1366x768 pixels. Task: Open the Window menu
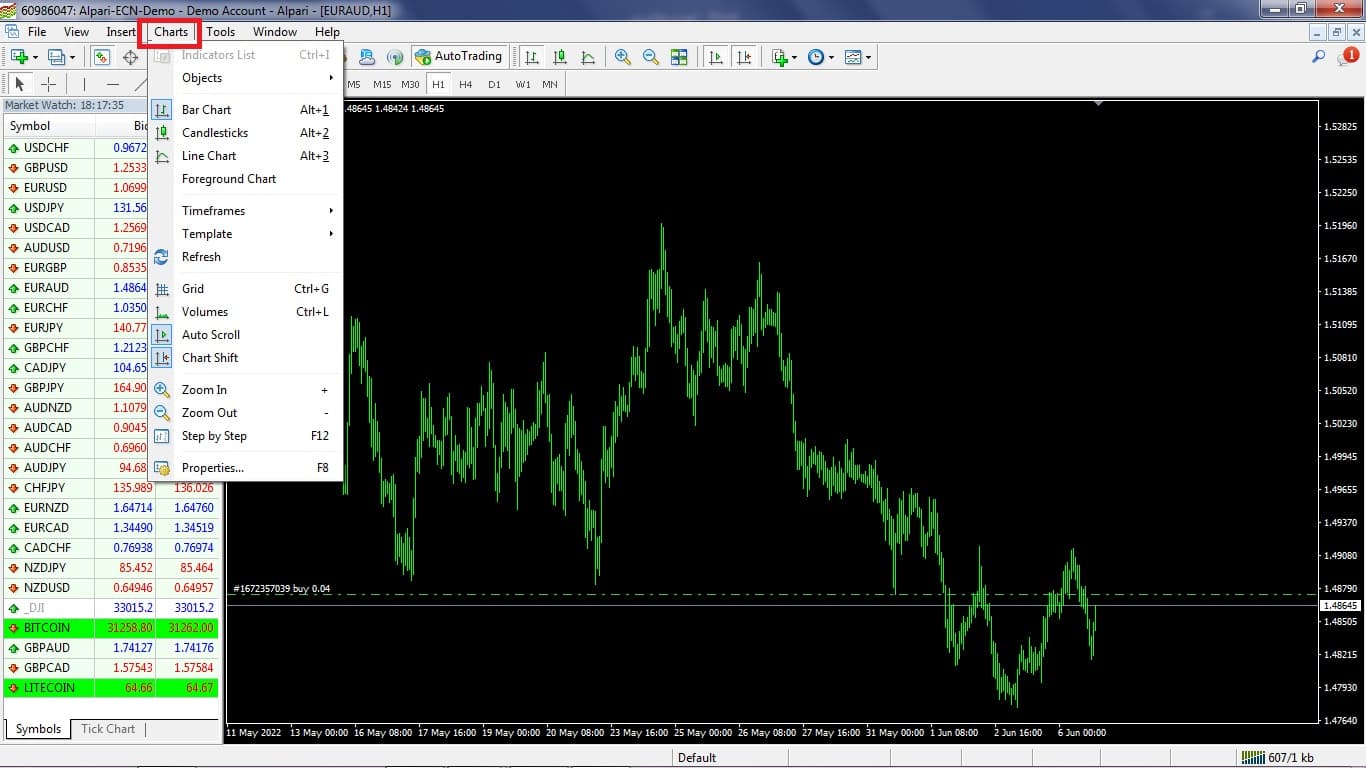pos(275,32)
